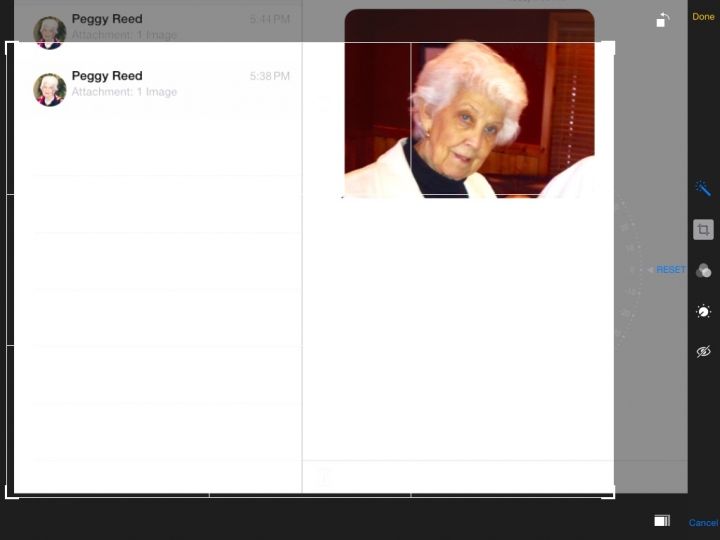Reset the straighten angle
This screenshot has width=720, height=540.
click(671, 270)
